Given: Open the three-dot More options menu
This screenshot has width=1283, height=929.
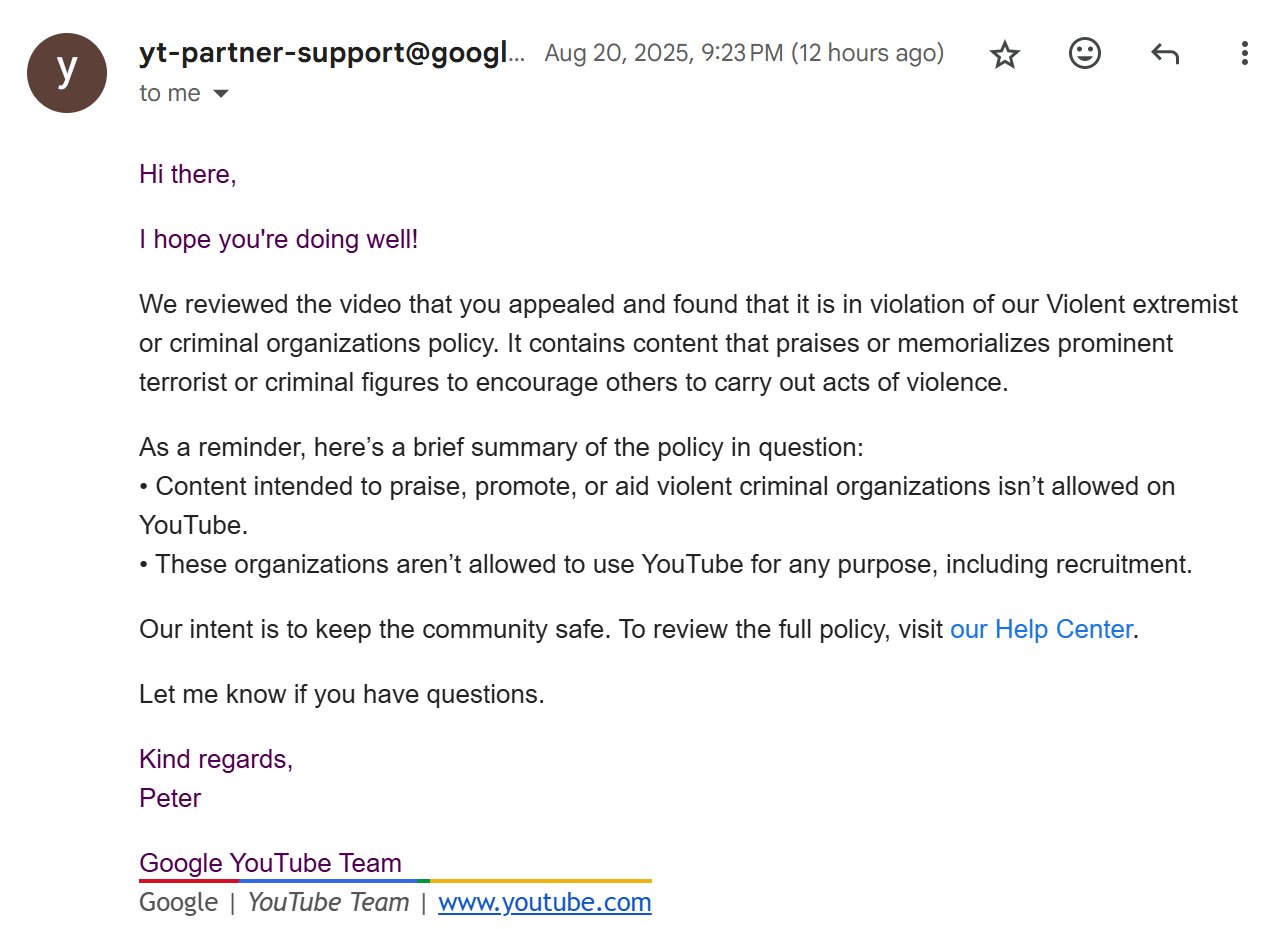Looking at the screenshot, I should (1244, 54).
